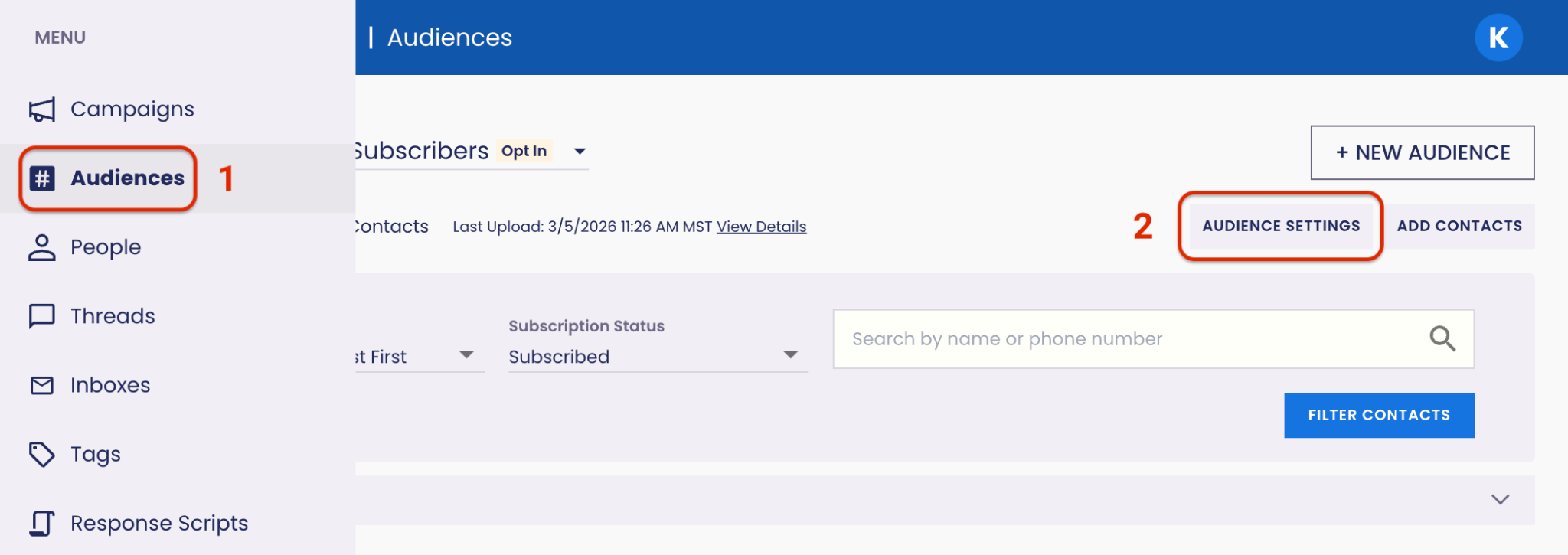The width and height of the screenshot is (1568, 555).
Task: Click the Threads chat bubble icon
Action: point(42,316)
